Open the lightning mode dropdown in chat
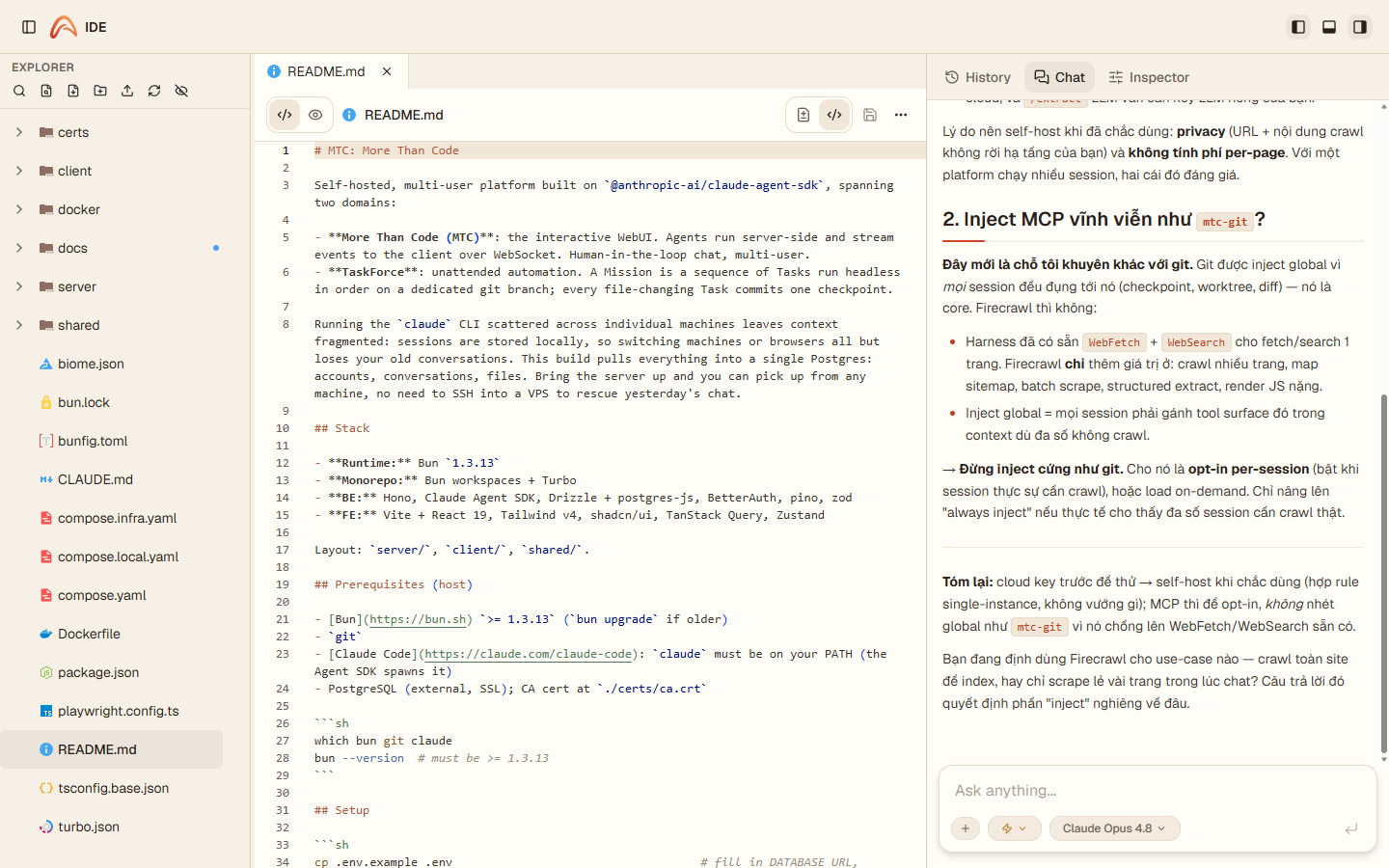This screenshot has width=1389, height=868. [x=1015, y=828]
